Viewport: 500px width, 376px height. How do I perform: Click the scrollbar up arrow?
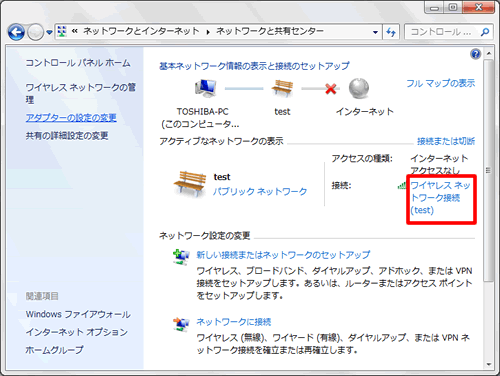tap(489, 53)
